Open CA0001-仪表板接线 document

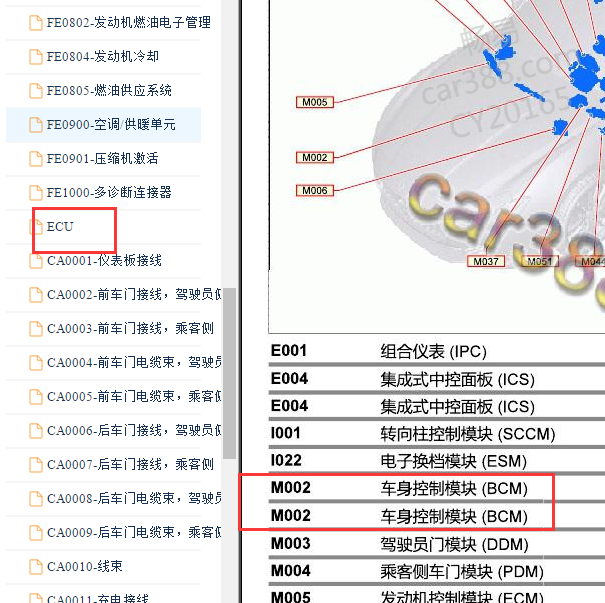[103, 260]
